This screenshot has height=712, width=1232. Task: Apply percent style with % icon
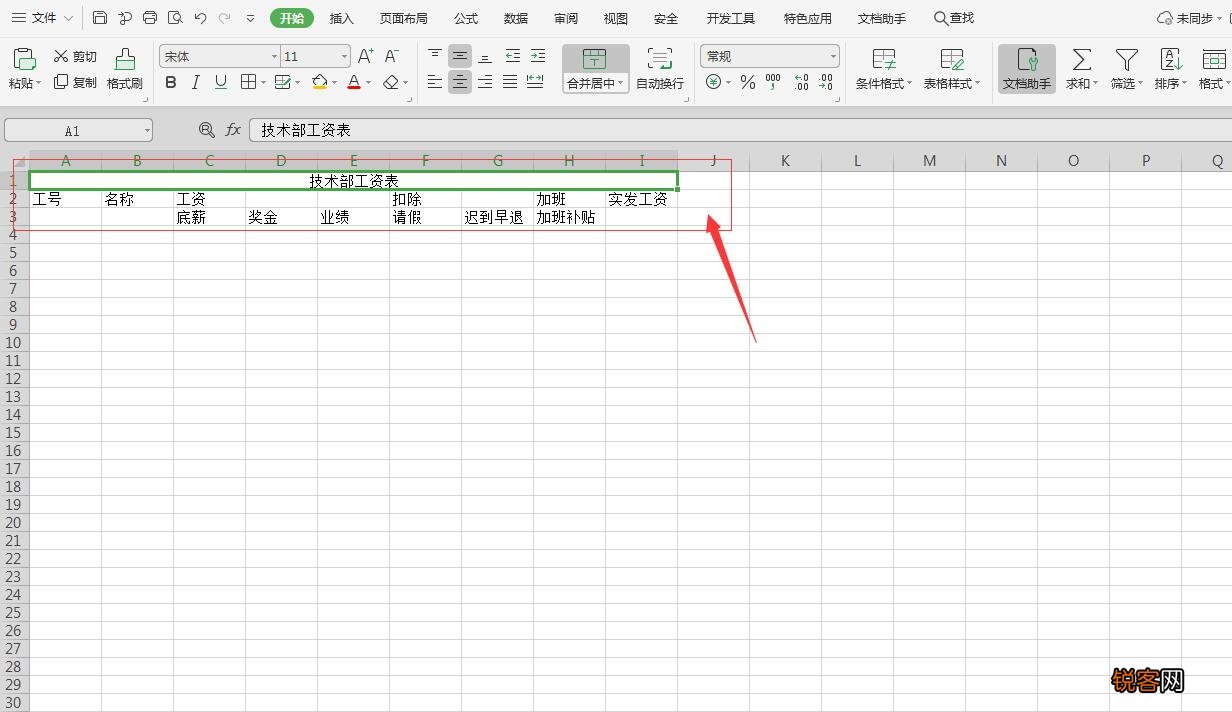click(x=748, y=83)
